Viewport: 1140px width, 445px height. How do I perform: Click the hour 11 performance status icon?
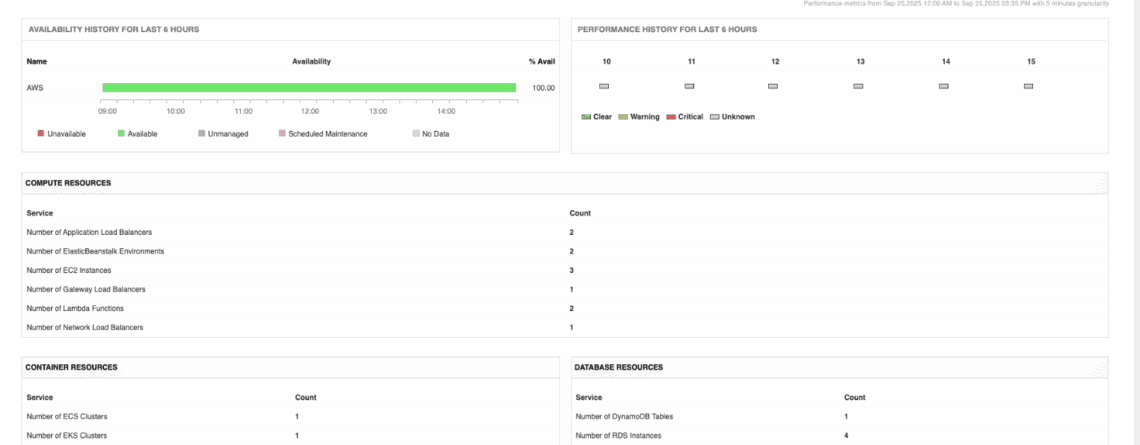click(x=689, y=87)
